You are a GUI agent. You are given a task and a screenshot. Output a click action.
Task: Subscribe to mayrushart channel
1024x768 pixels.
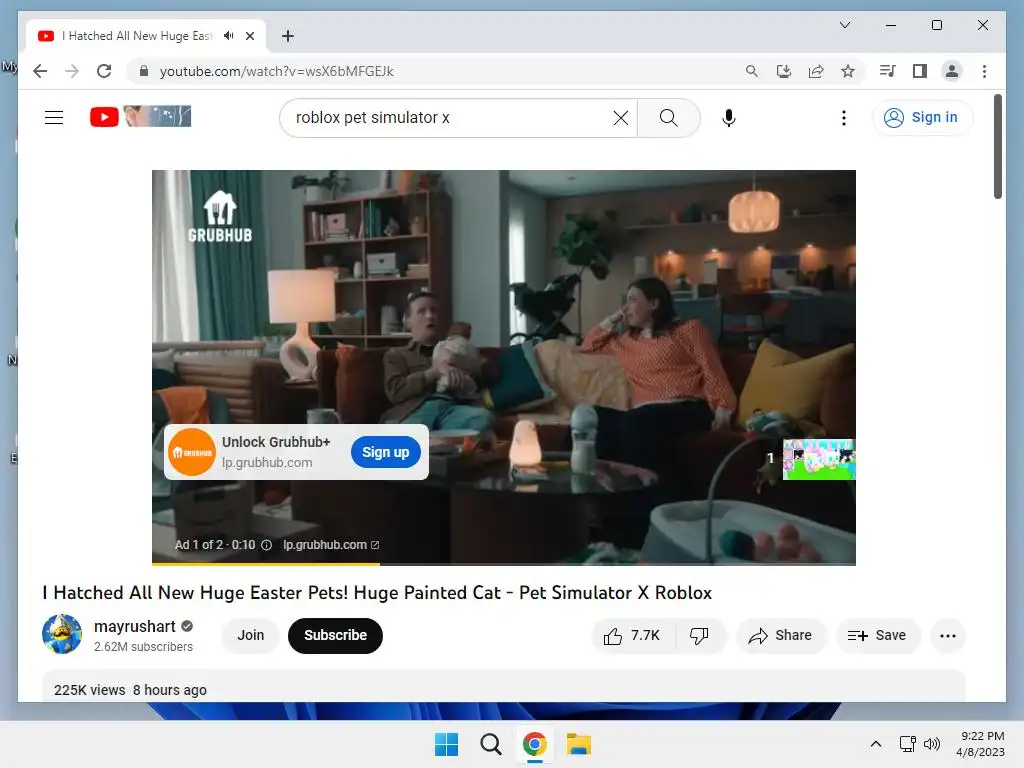click(335, 635)
